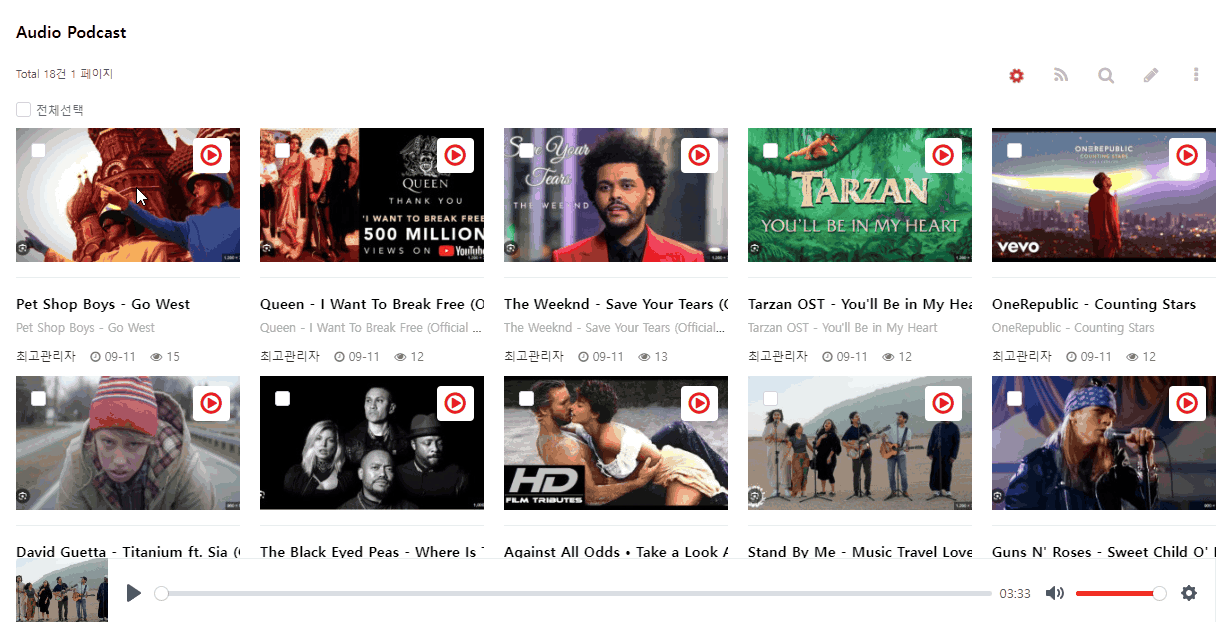Click the pencil write icon
This screenshot has width=1232, height=622.
(1151, 76)
